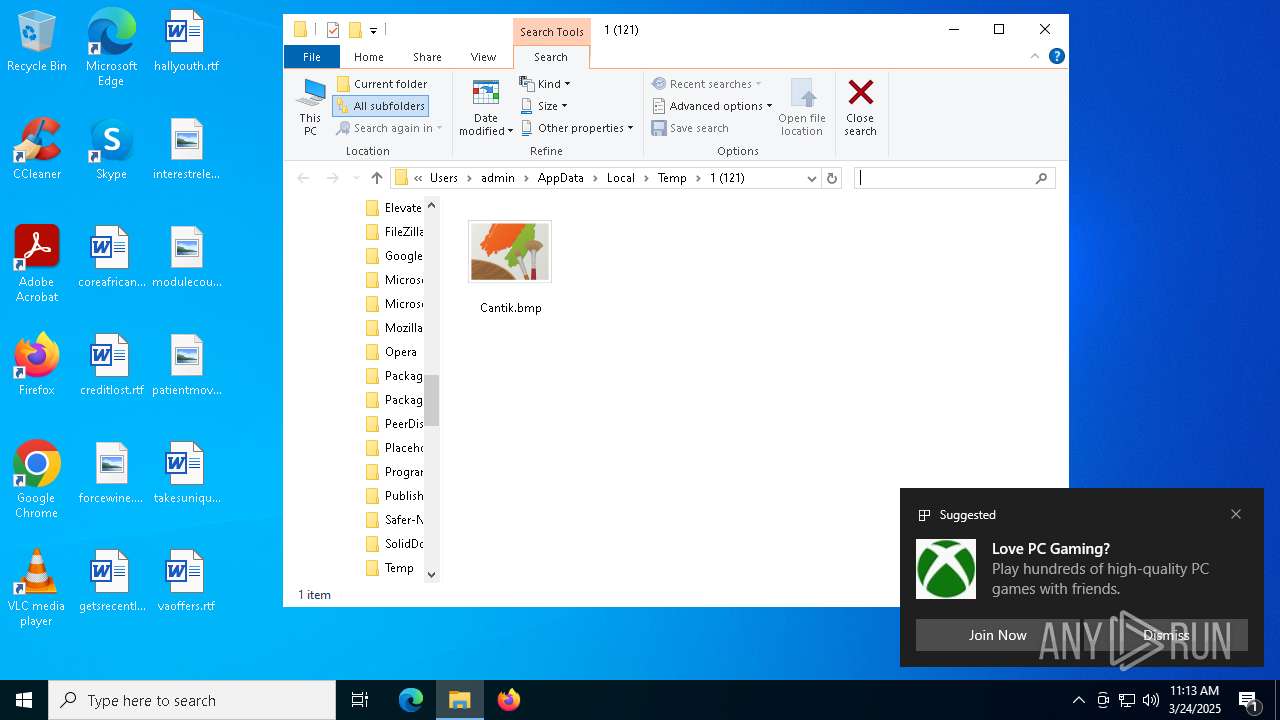Image resolution: width=1280 pixels, height=720 pixels.
Task: Select hallyouth.rtf desktop file
Action: [186, 42]
